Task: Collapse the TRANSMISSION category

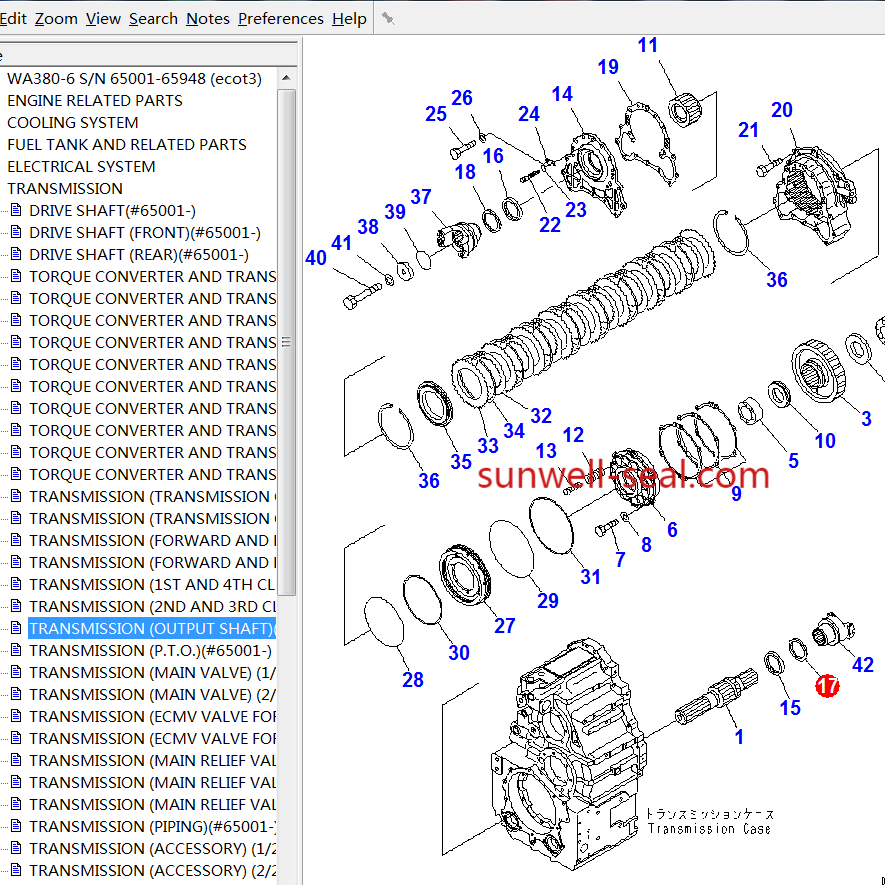Action: click(x=64, y=189)
